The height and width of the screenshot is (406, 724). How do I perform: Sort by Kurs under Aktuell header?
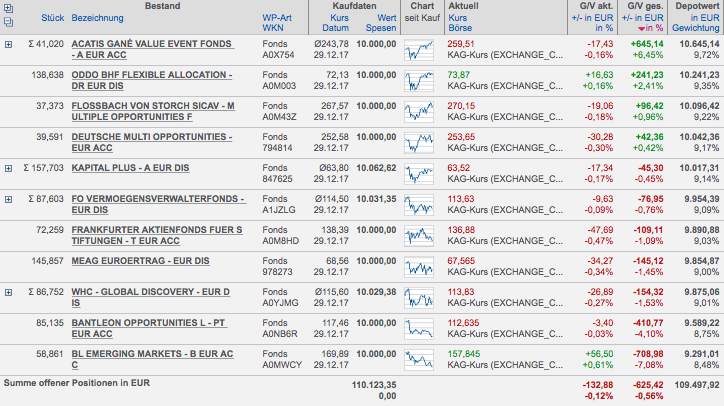coord(458,18)
